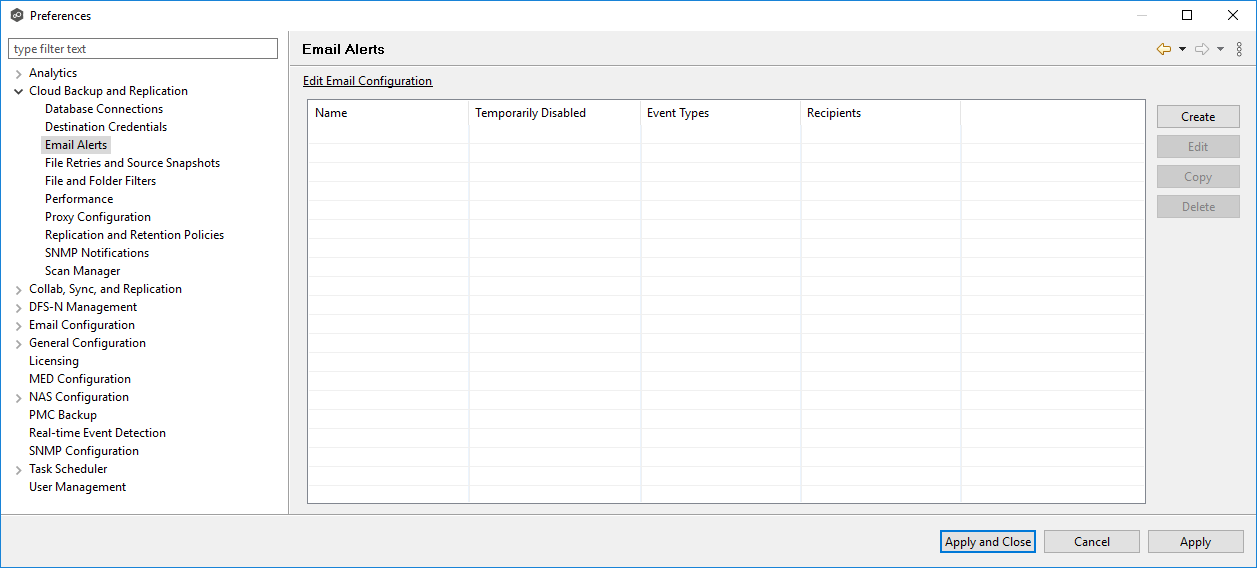Open the forward history dropdown arrow
This screenshot has width=1257, height=568.
(1220, 49)
